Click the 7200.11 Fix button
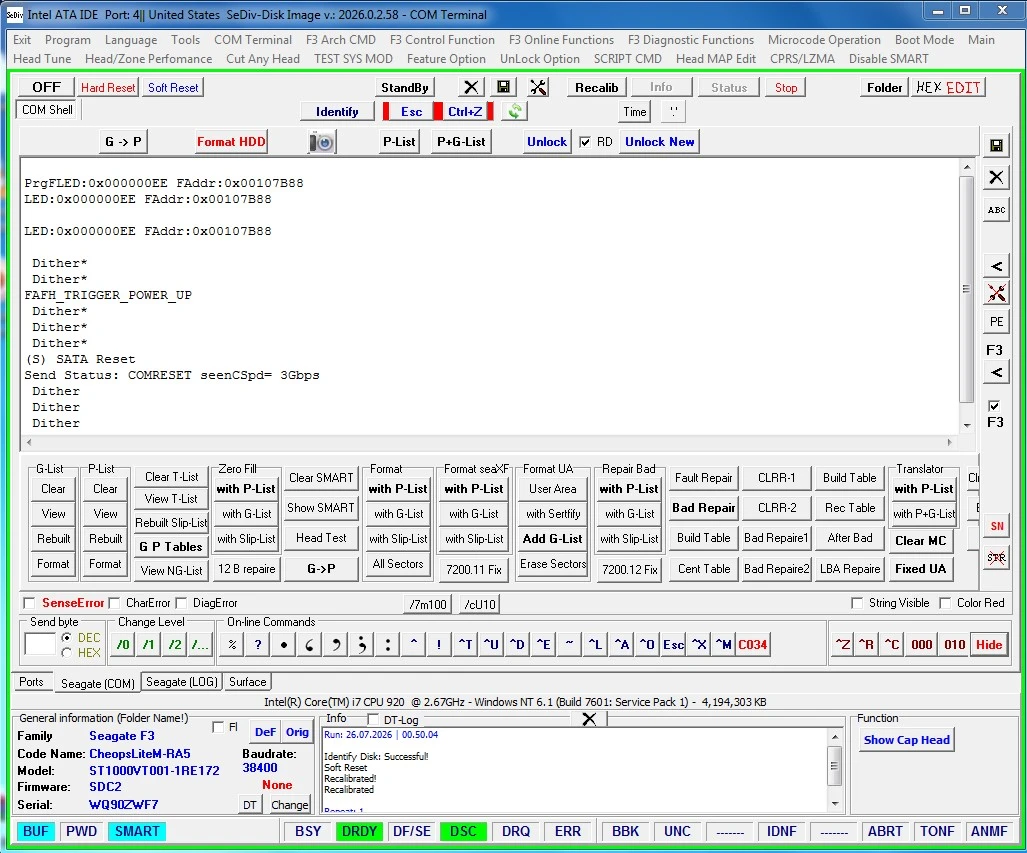The image size is (1027, 853). [474, 569]
